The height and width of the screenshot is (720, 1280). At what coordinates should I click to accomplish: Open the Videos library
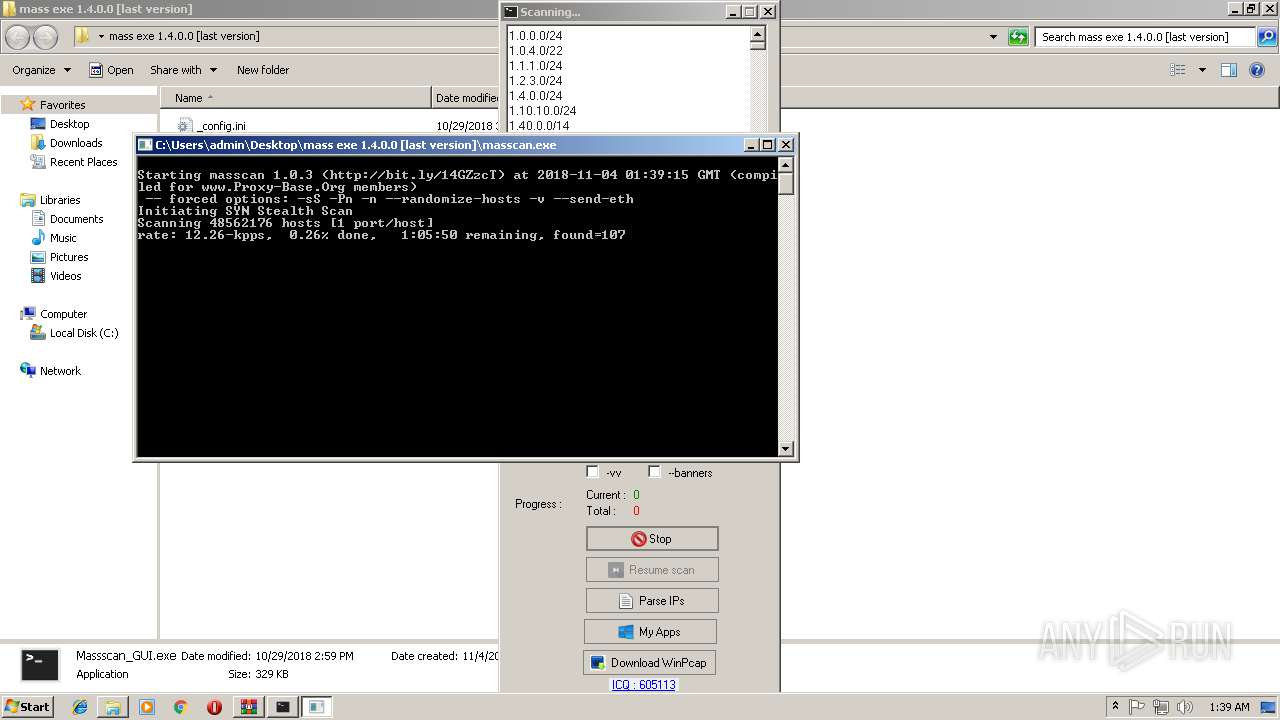click(x=65, y=276)
